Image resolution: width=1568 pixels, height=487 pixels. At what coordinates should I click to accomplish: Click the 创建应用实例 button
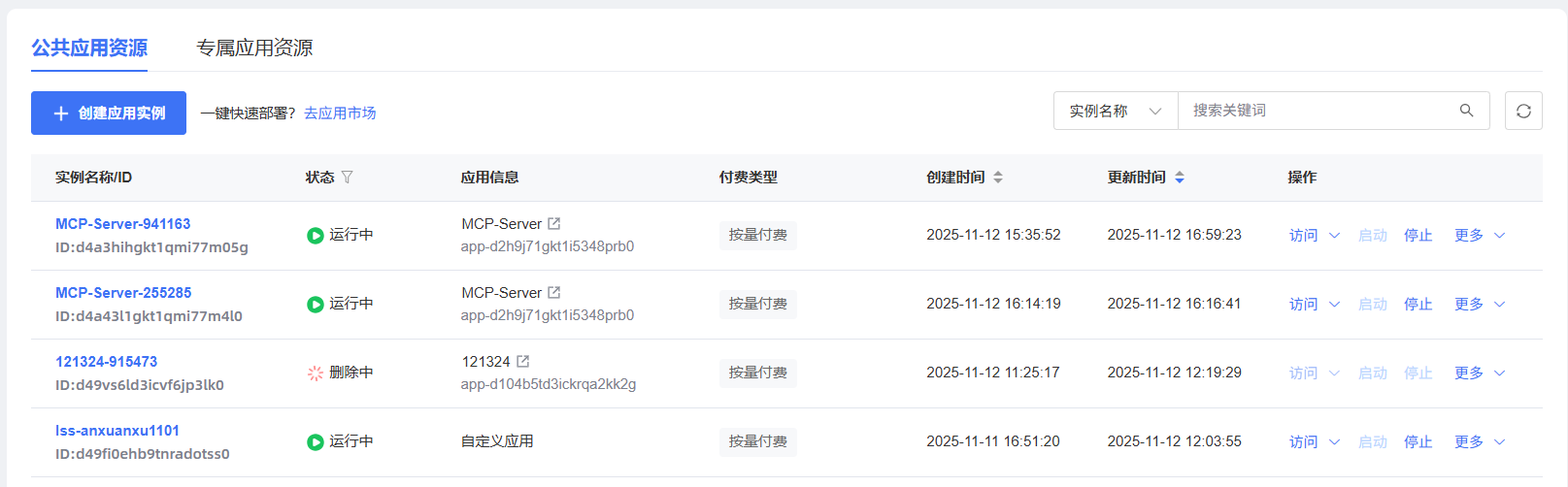[x=109, y=113]
